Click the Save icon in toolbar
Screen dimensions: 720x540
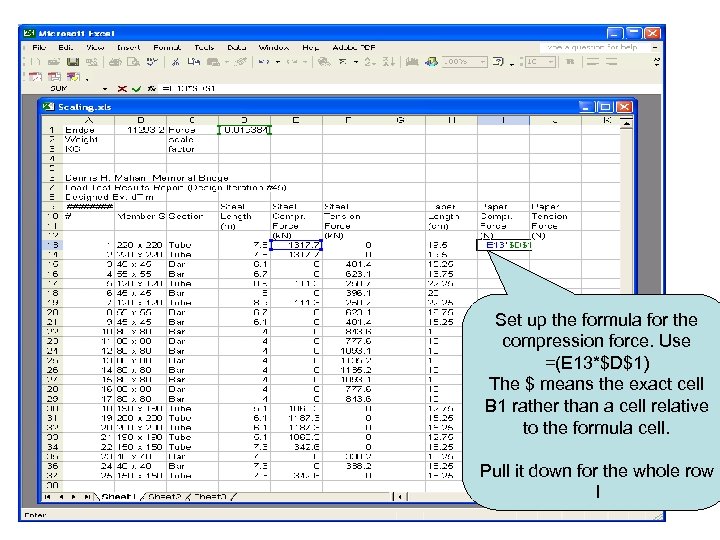[x=73, y=62]
